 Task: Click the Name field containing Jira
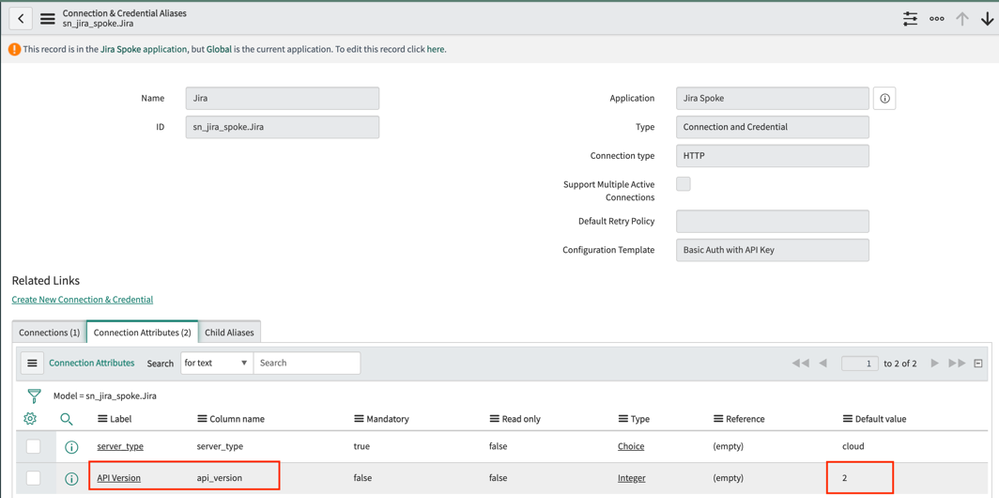[x=282, y=99]
